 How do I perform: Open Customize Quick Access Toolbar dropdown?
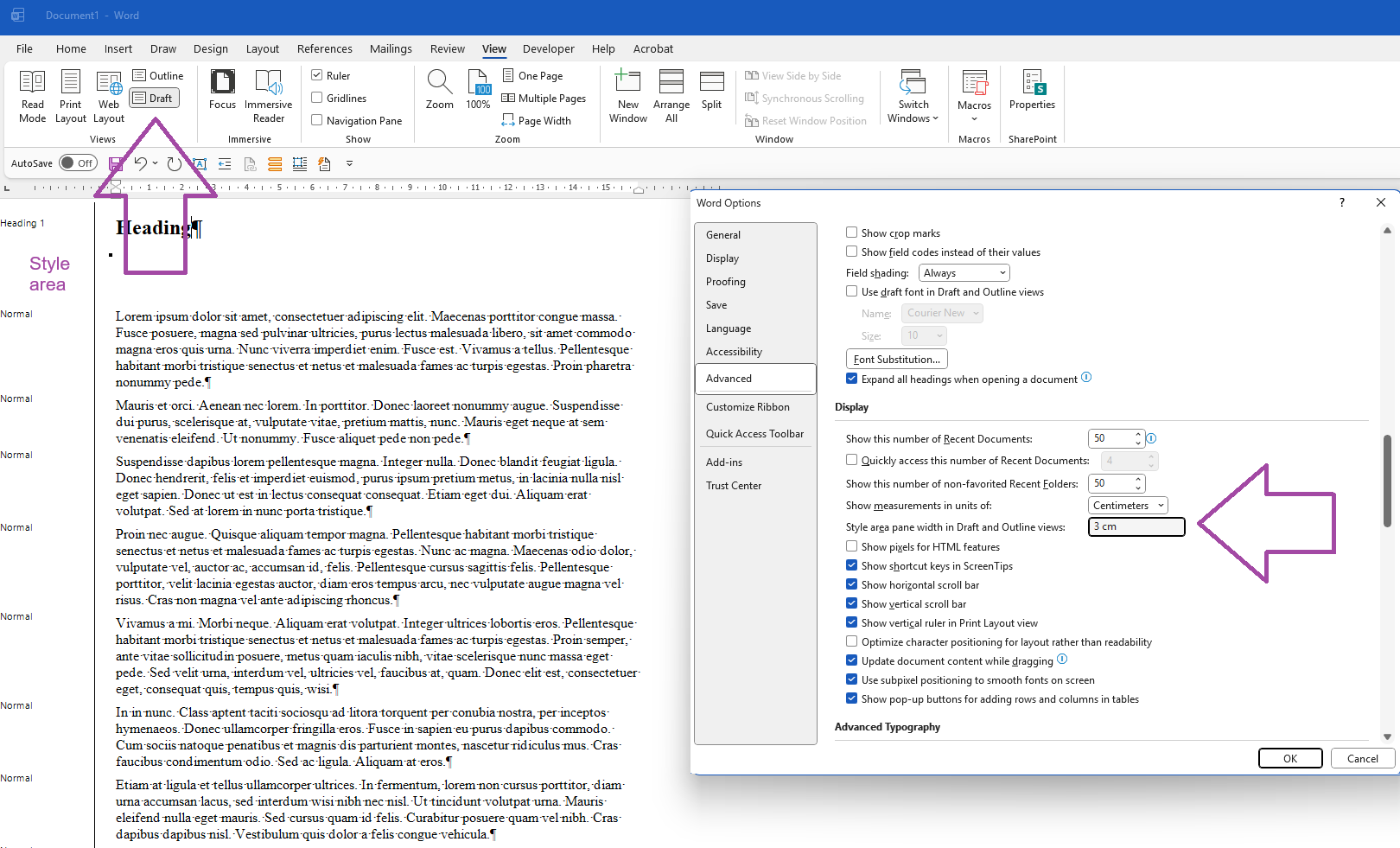tap(349, 163)
